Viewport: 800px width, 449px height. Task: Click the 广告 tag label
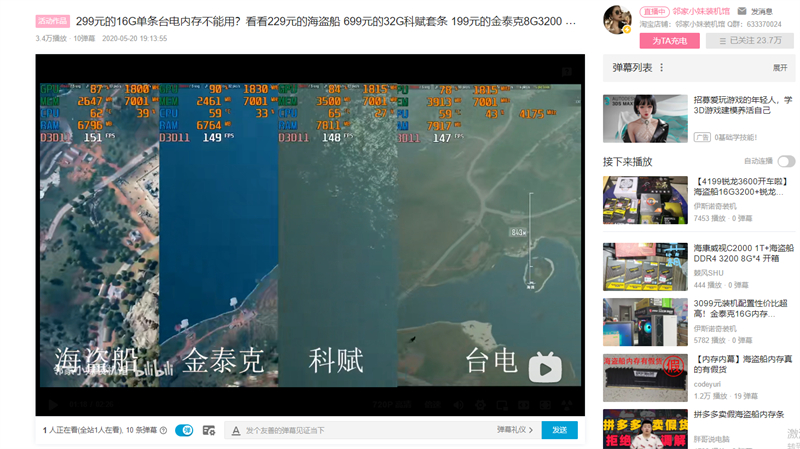tap(702, 137)
